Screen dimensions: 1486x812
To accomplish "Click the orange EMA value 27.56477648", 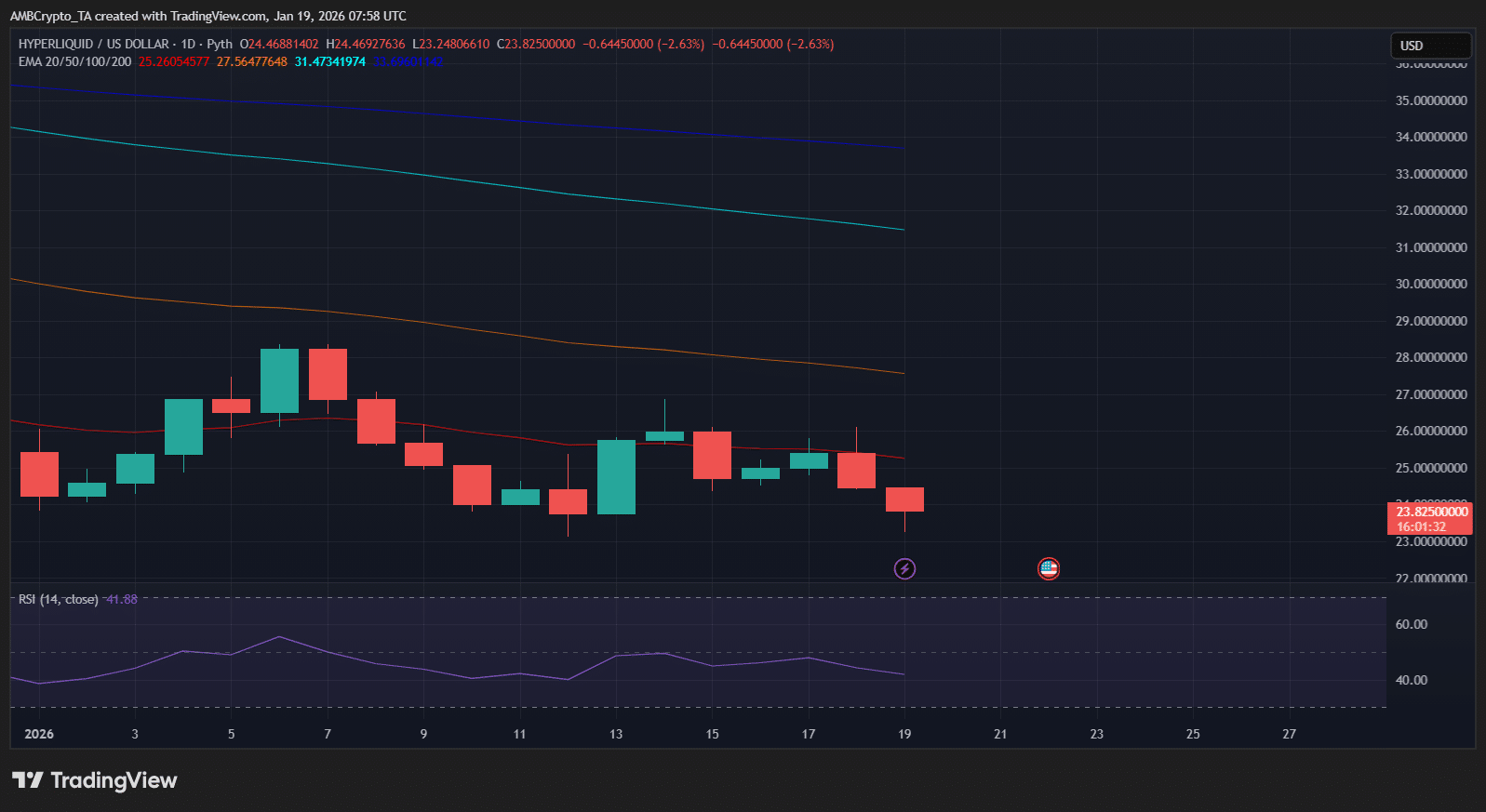I will pos(251,61).
